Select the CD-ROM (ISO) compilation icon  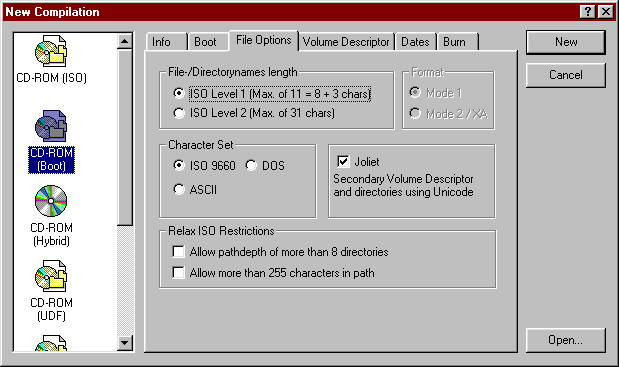pyautogui.click(x=51, y=51)
